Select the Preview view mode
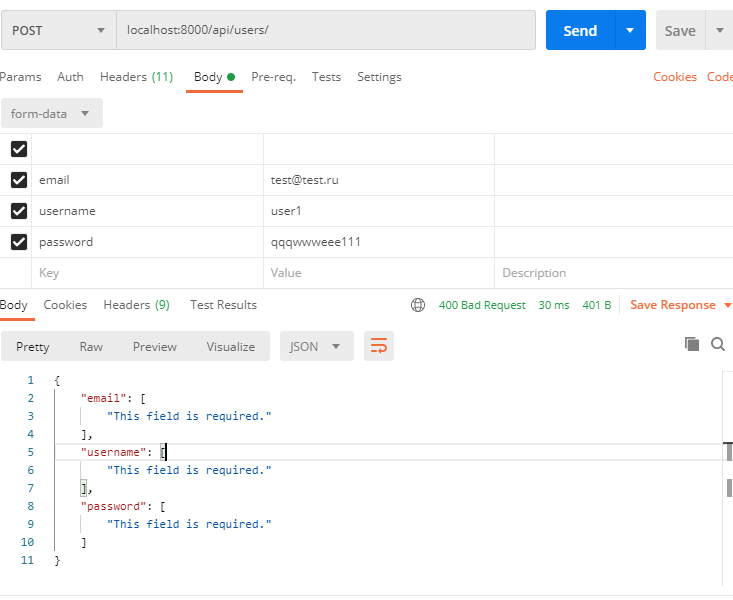Image resolution: width=733 pixels, height=600 pixels. (x=155, y=347)
